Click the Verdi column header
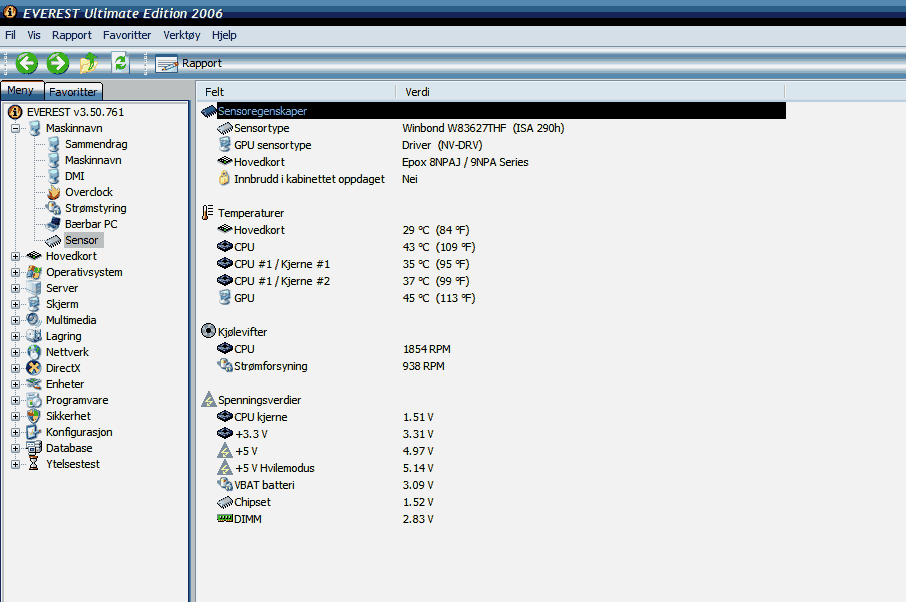Image resolution: width=906 pixels, height=602 pixels. [590, 92]
